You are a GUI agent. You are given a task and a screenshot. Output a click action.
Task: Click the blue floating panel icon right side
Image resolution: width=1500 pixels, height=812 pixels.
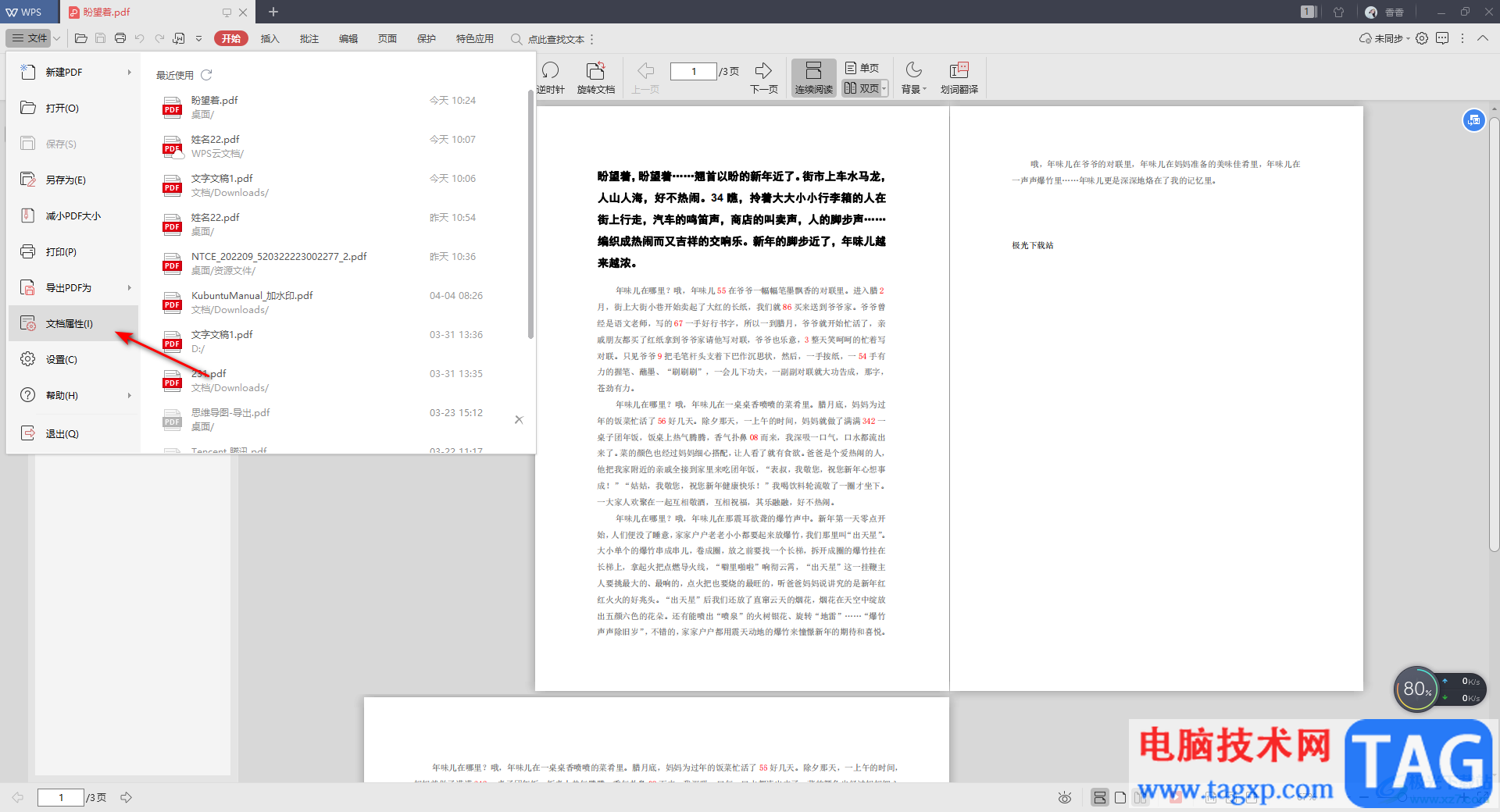(x=1473, y=120)
